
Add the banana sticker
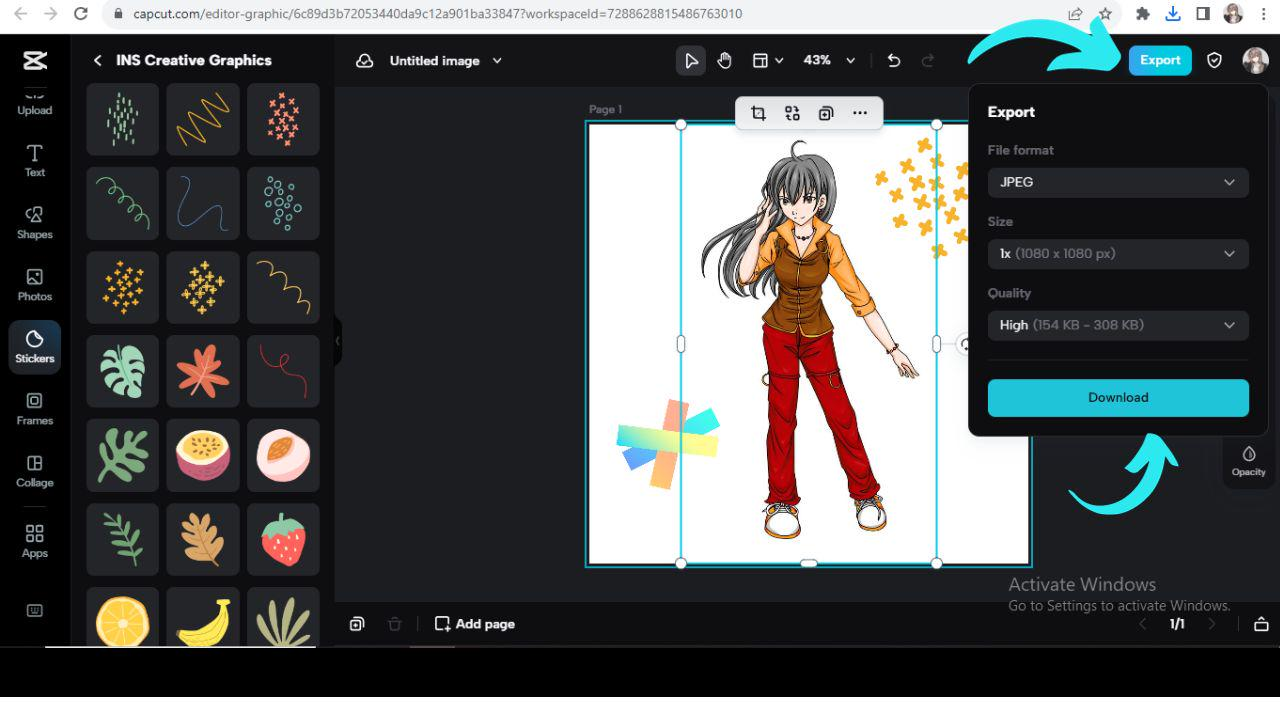click(203, 616)
